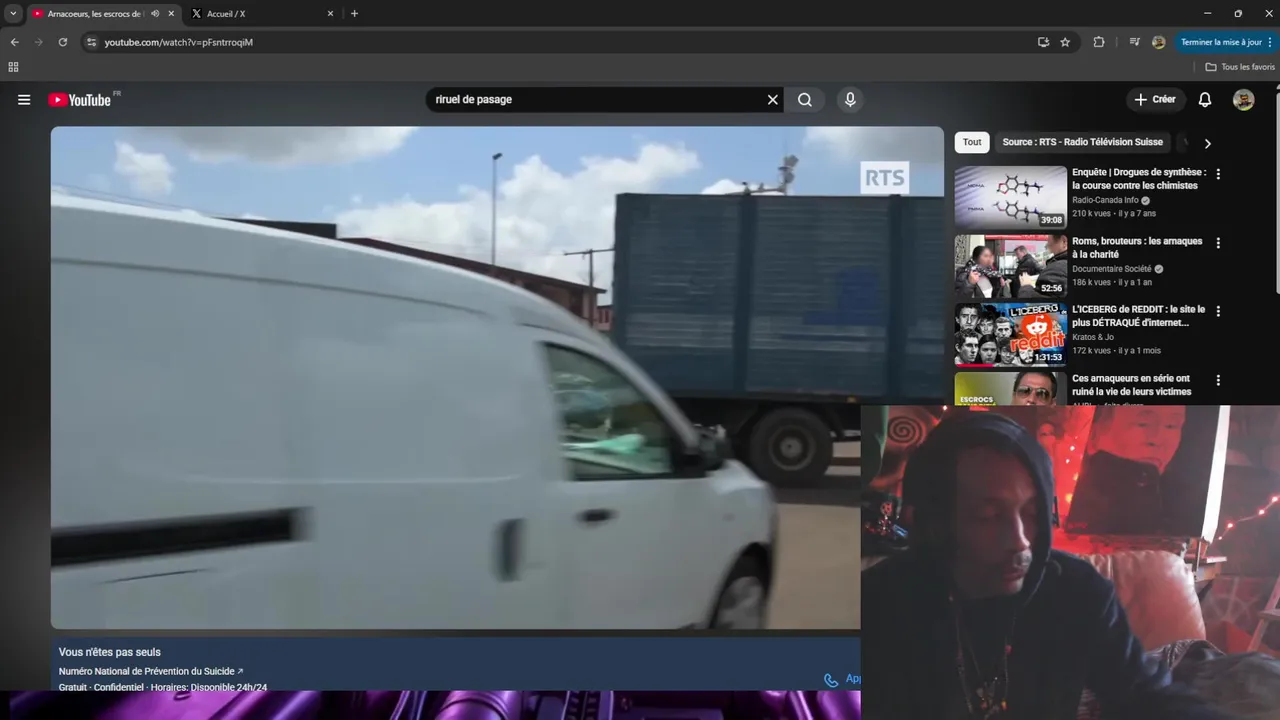Open the YouTube hamburger guide menu
This screenshot has width=1280, height=720.
click(24, 100)
